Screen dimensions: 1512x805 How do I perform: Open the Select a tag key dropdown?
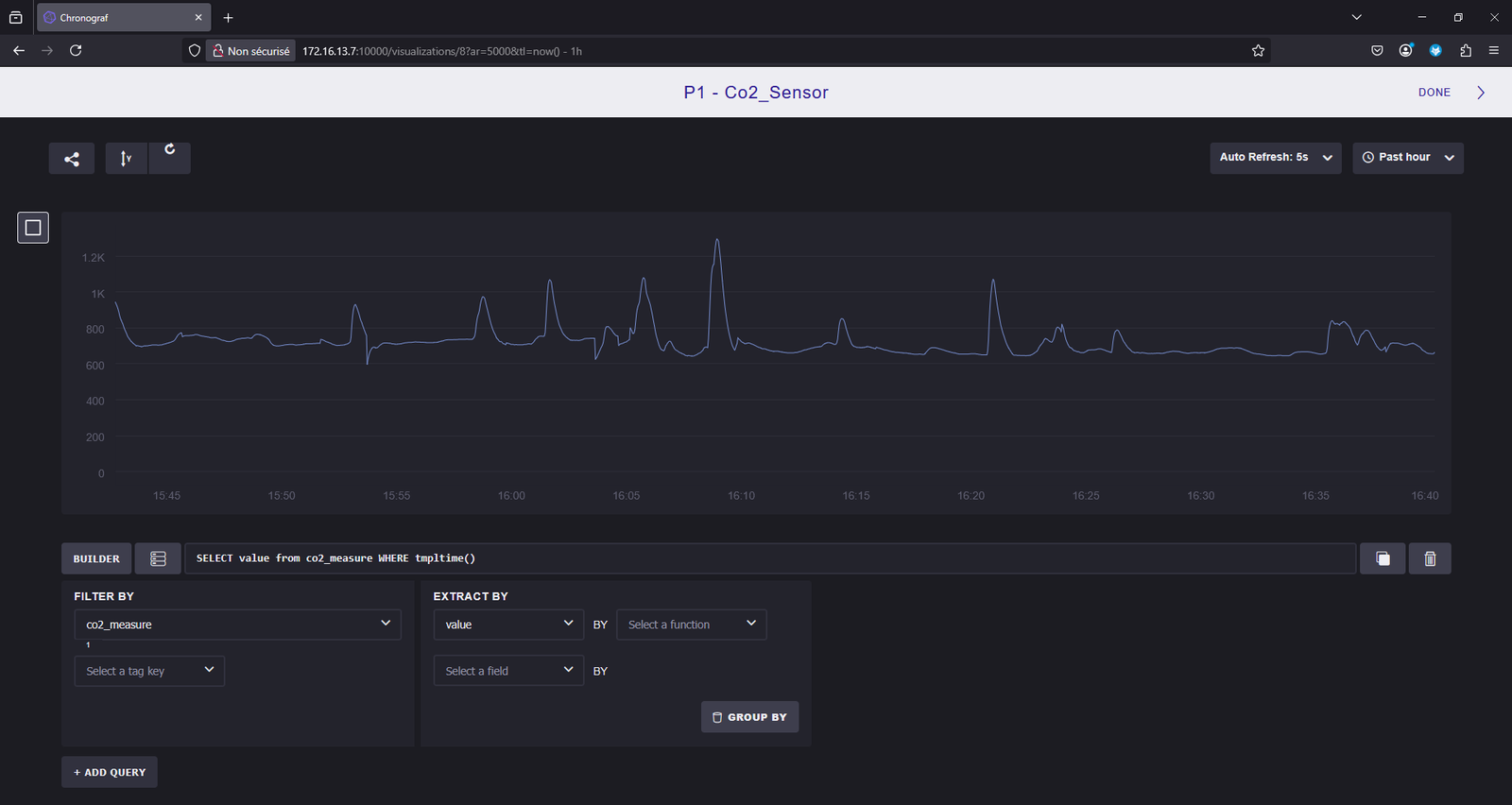[x=149, y=671]
